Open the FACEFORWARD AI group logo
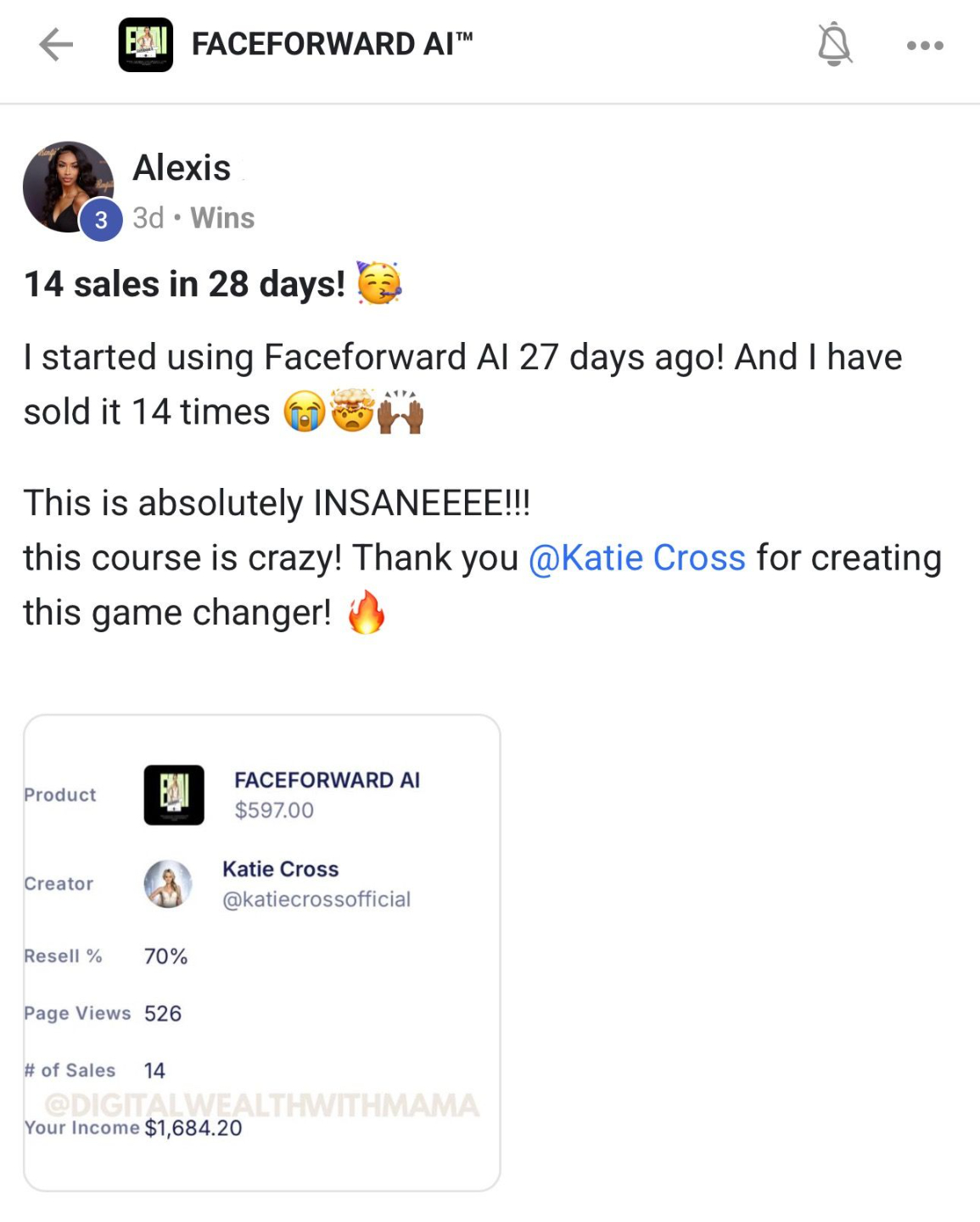Screen dimensions: 980x1222 pyautogui.click(x=145, y=45)
